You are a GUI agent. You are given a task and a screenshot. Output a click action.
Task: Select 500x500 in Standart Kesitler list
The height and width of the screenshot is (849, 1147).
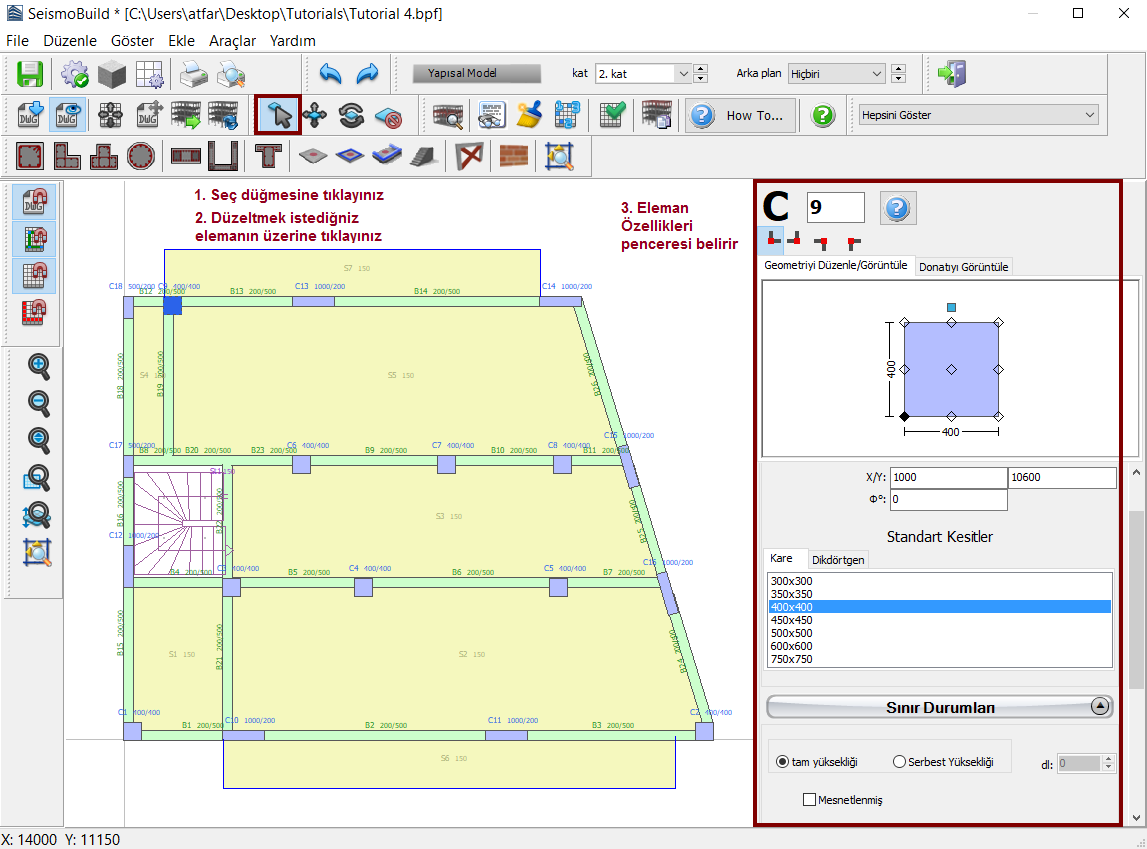point(790,633)
